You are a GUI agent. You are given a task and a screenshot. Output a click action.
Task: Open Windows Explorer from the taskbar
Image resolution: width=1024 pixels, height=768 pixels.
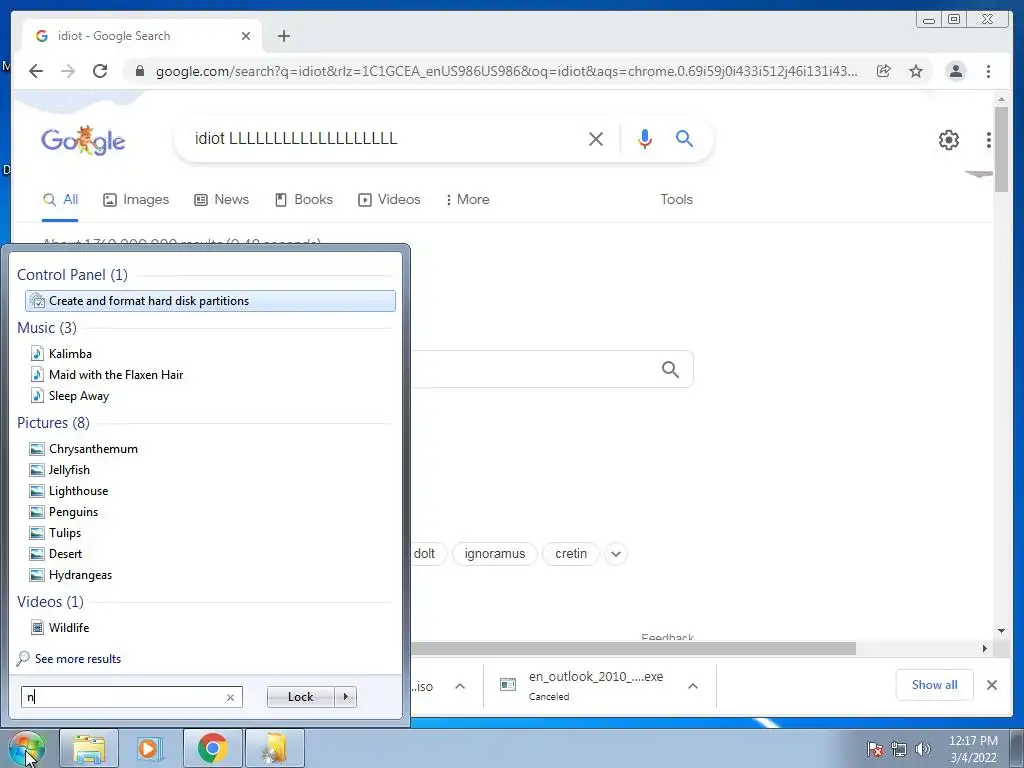pyautogui.click(x=89, y=748)
